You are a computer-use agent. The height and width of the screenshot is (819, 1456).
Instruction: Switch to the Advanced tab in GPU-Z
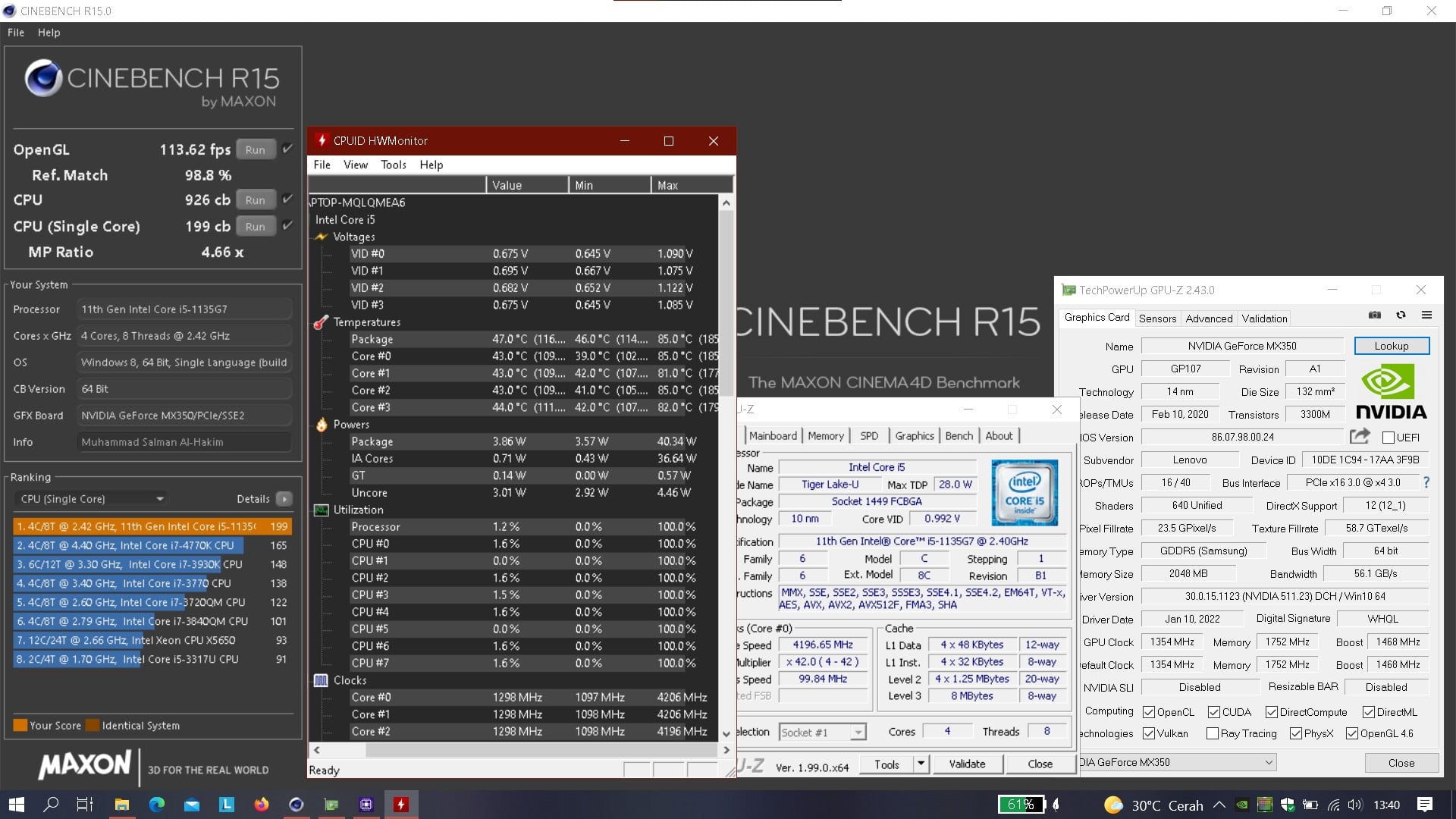1209,318
